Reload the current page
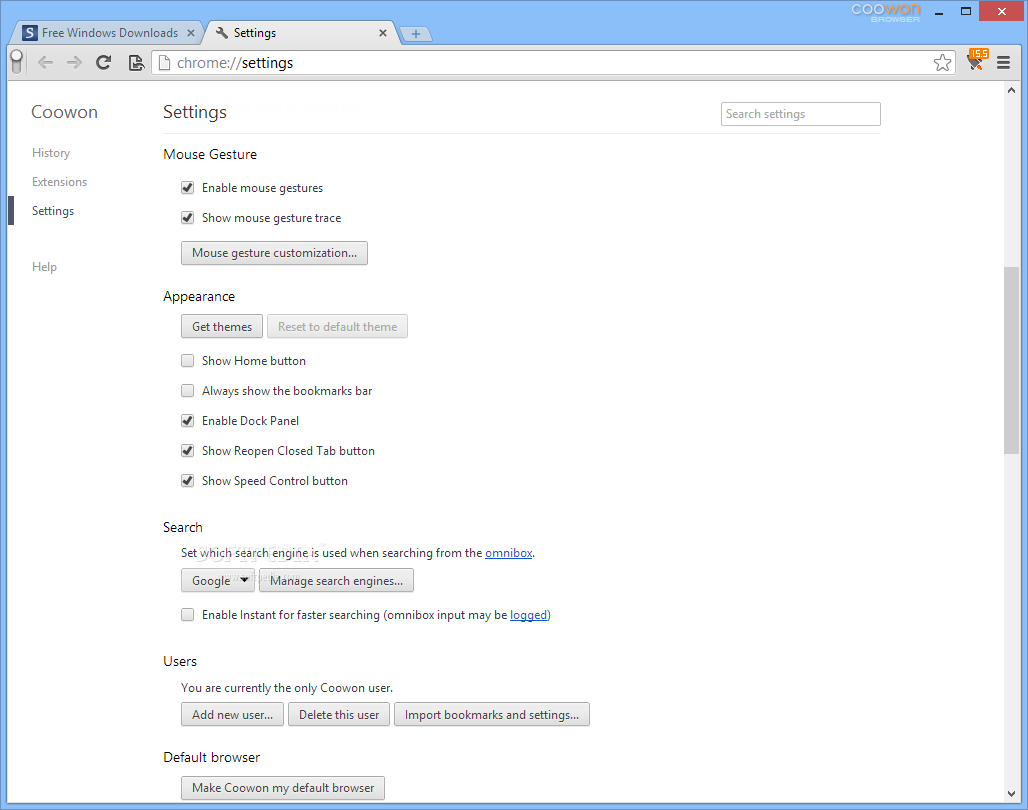Image resolution: width=1028 pixels, height=810 pixels. [x=104, y=62]
